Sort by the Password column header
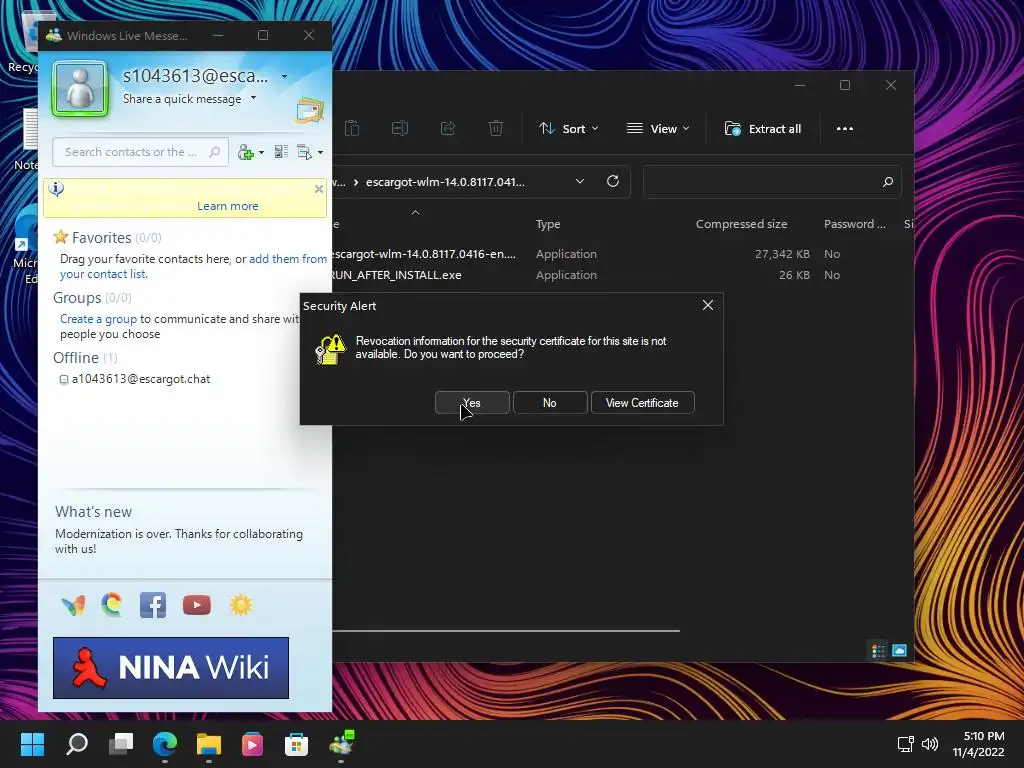The width and height of the screenshot is (1024, 768). click(x=854, y=224)
